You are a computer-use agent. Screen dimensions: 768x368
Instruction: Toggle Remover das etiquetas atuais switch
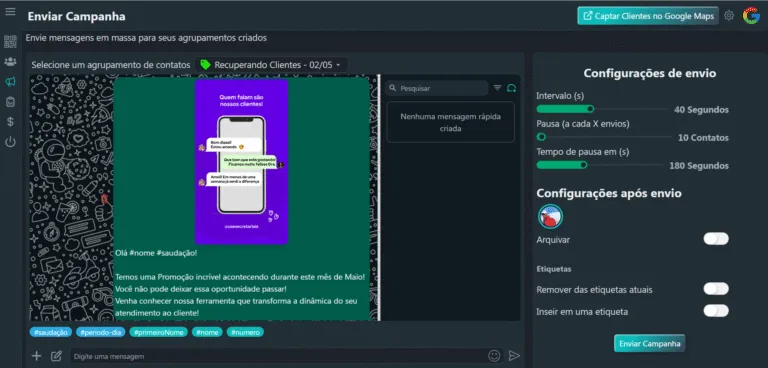pos(716,289)
